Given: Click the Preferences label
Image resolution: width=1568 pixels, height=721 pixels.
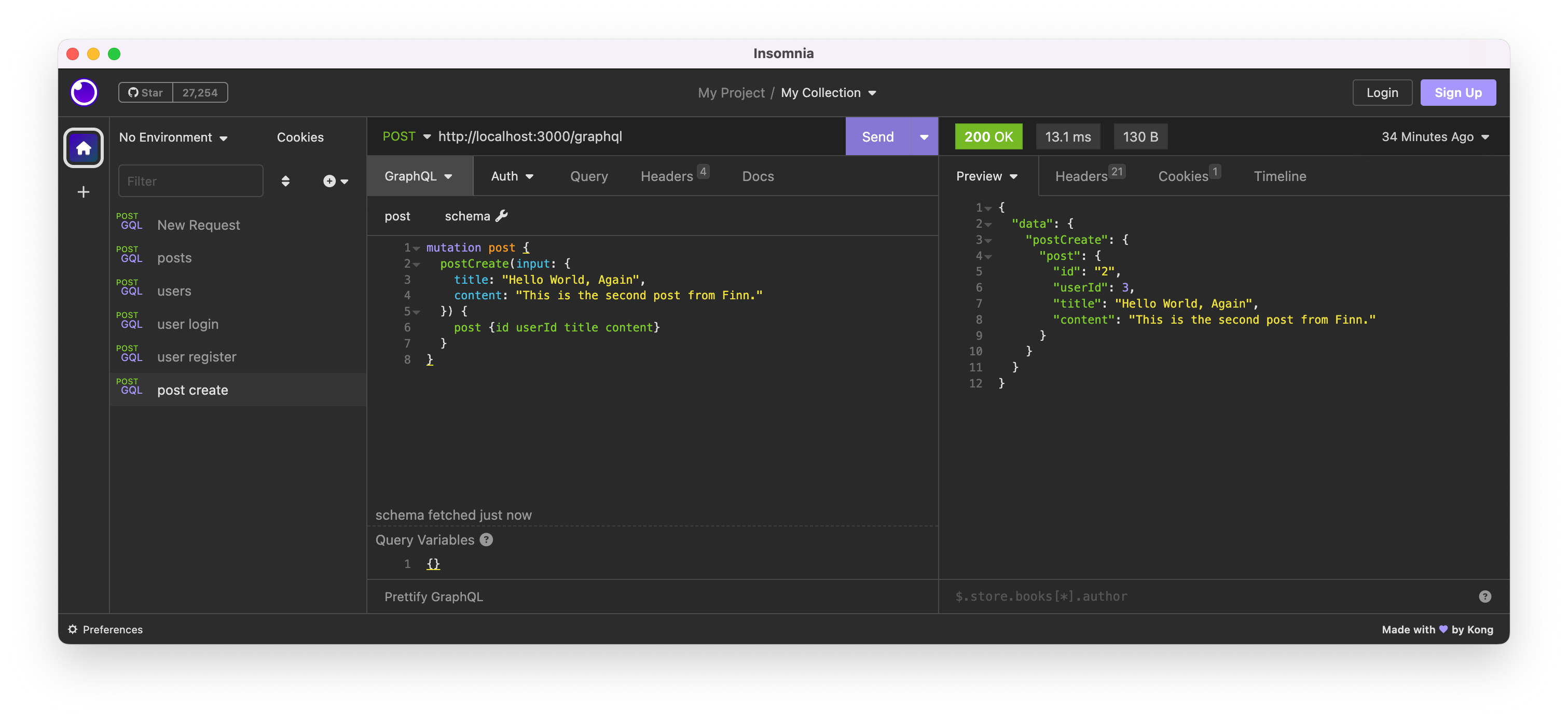Looking at the screenshot, I should (x=112, y=629).
